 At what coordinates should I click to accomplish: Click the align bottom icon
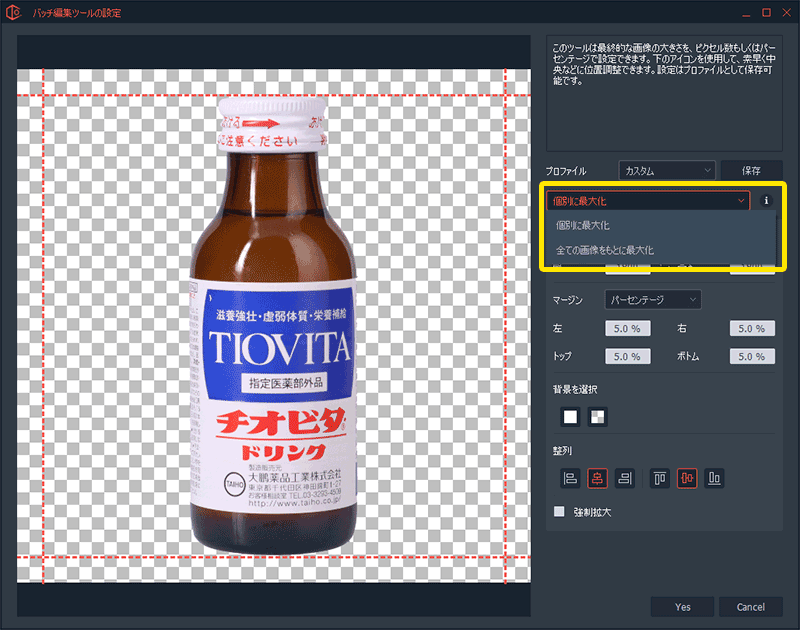tap(715, 478)
